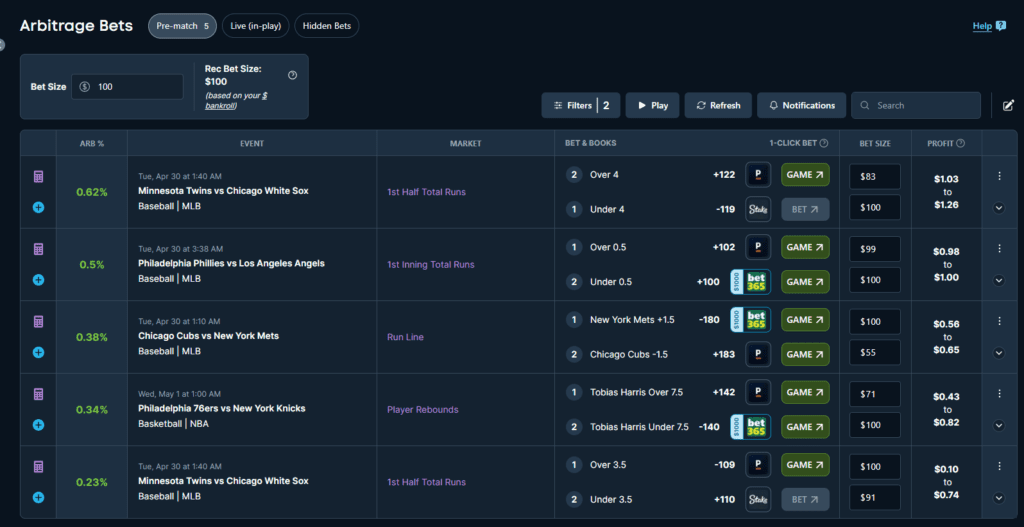The height and width of the screenshot is (527, 1024).
Task: Expand the Phillies vs Angels row chevron
Action: pyautogui.click(x=999, y=280)
